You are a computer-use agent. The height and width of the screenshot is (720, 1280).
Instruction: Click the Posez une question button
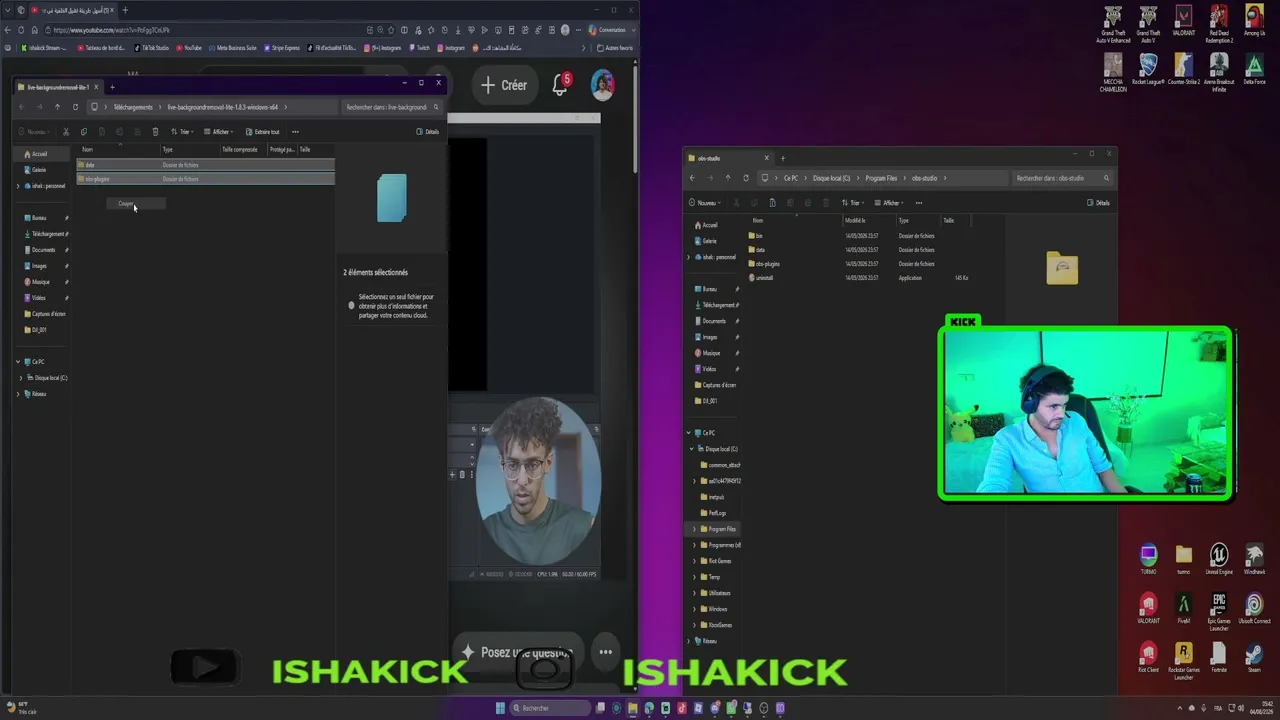click(x=516, y=652)
